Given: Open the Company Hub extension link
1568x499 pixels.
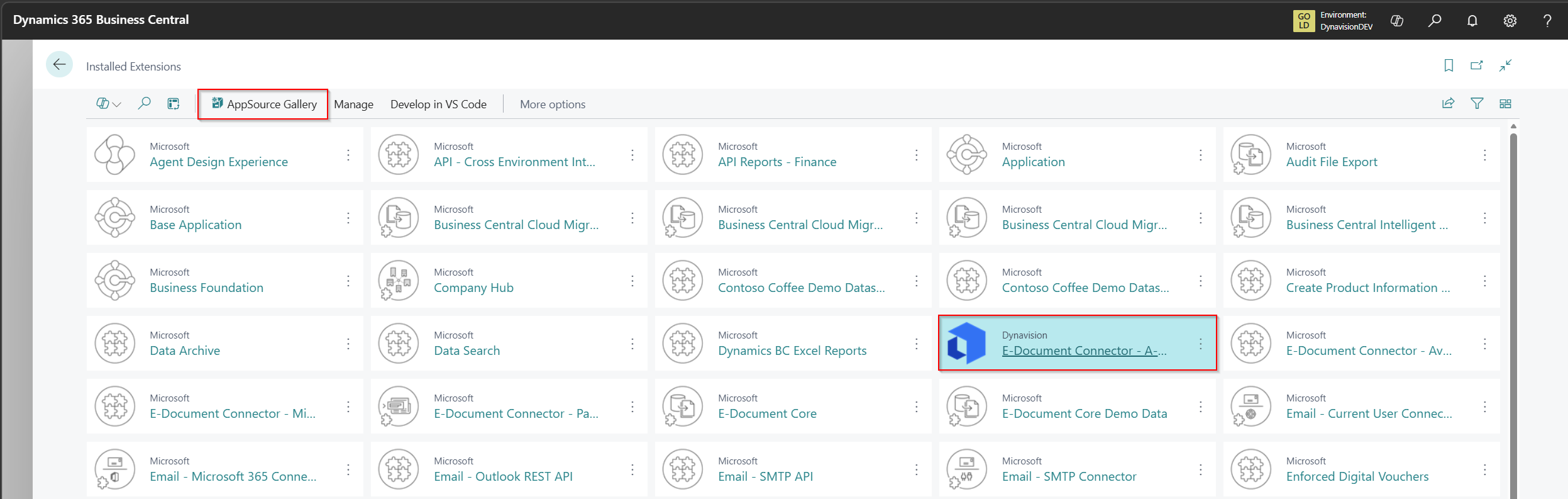Looking at the screenshot, I should [x=473, y=288].
